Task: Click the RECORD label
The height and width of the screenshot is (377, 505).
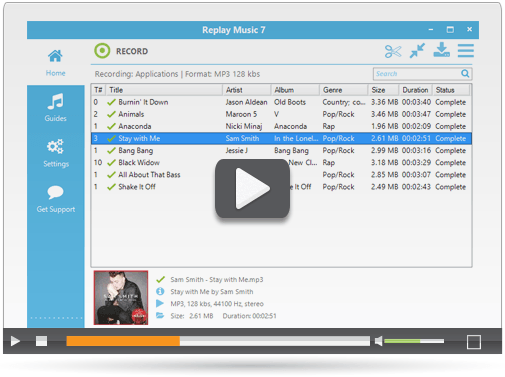Action: (x=132, y=51)
